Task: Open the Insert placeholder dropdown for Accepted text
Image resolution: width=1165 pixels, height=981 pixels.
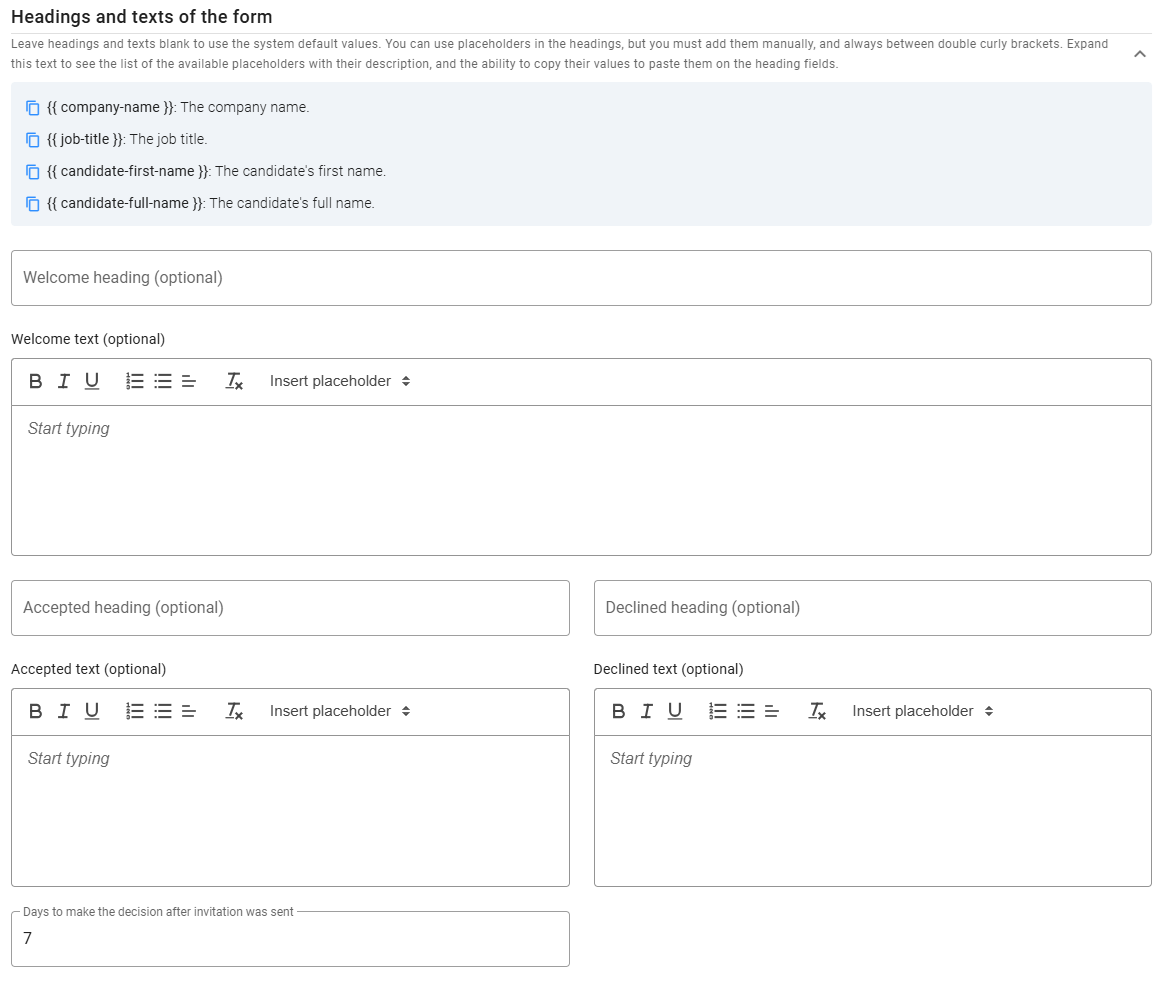Action: (337, 711)
